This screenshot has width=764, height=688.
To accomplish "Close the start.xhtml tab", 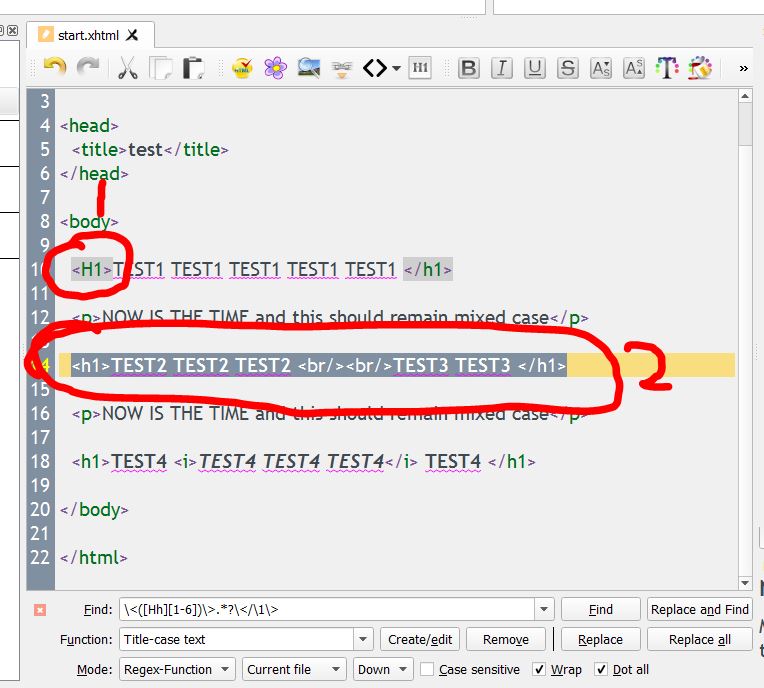I will point(132,35).
